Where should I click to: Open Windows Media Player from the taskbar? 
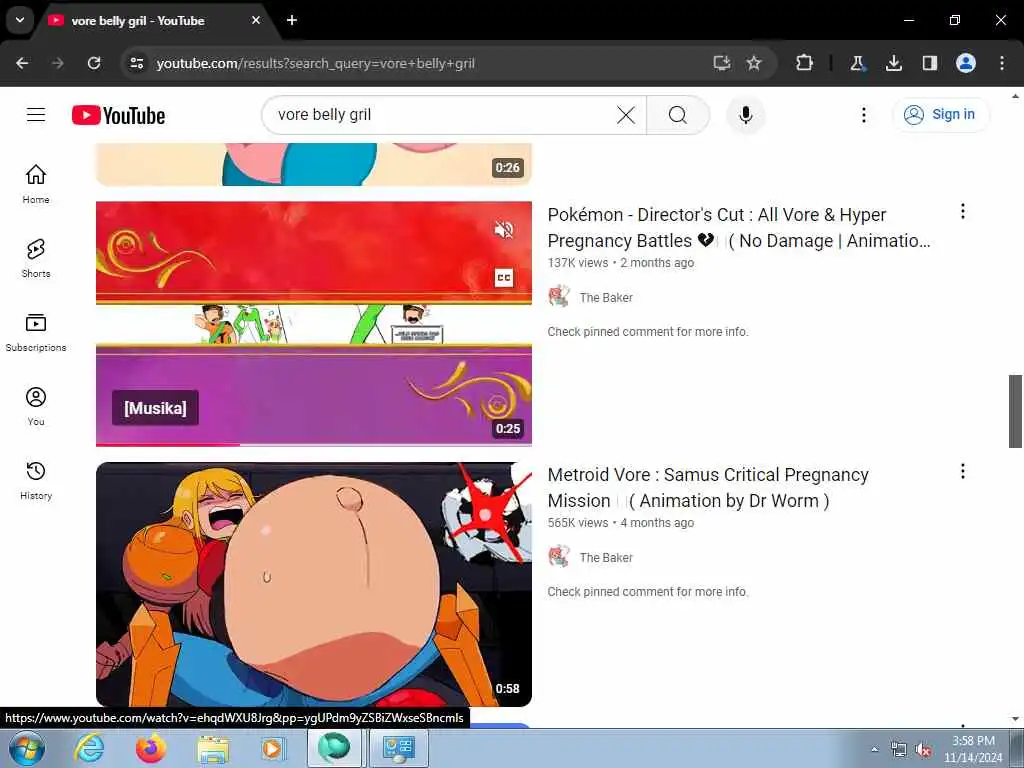point(273,748)
